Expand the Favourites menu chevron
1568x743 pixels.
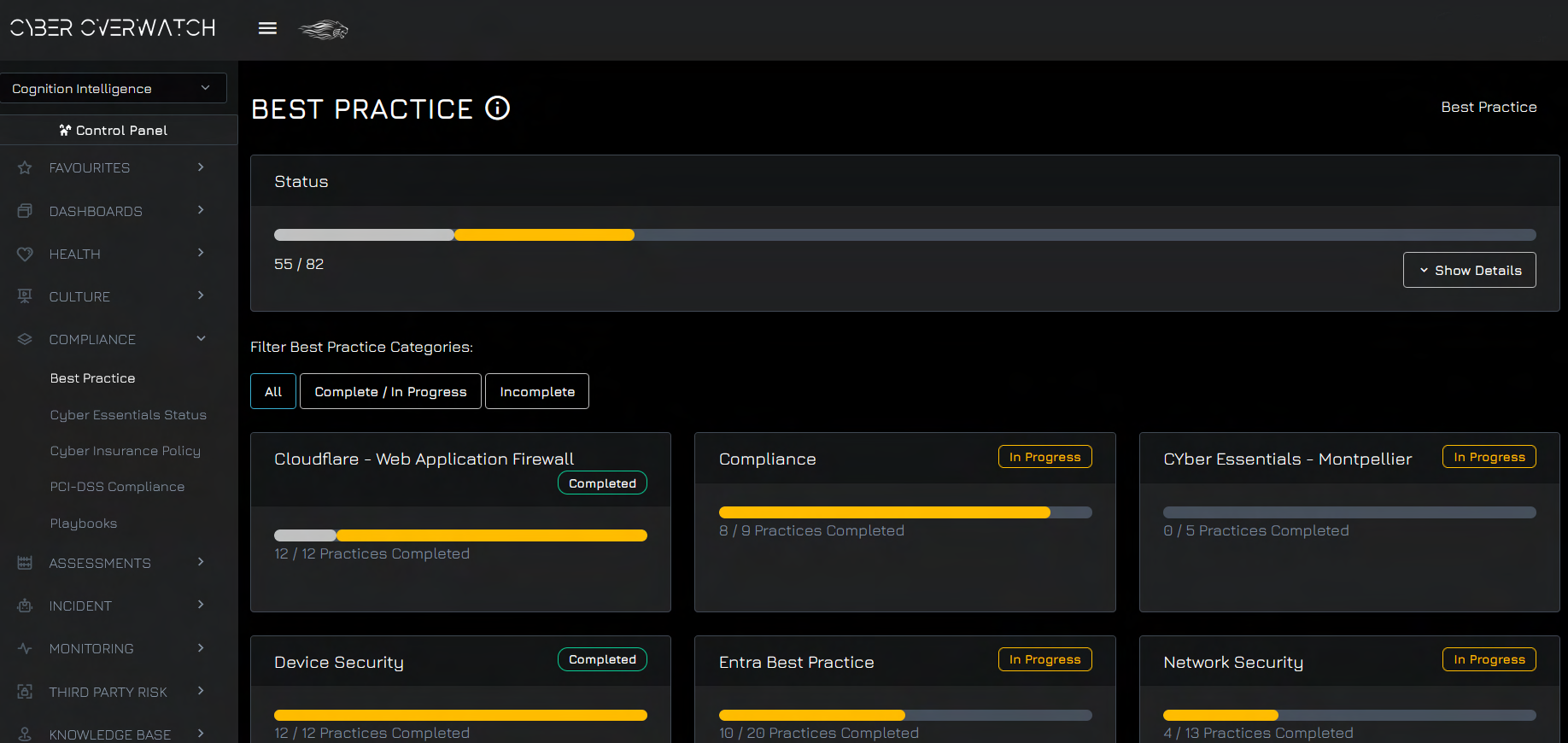coord(201,167)
